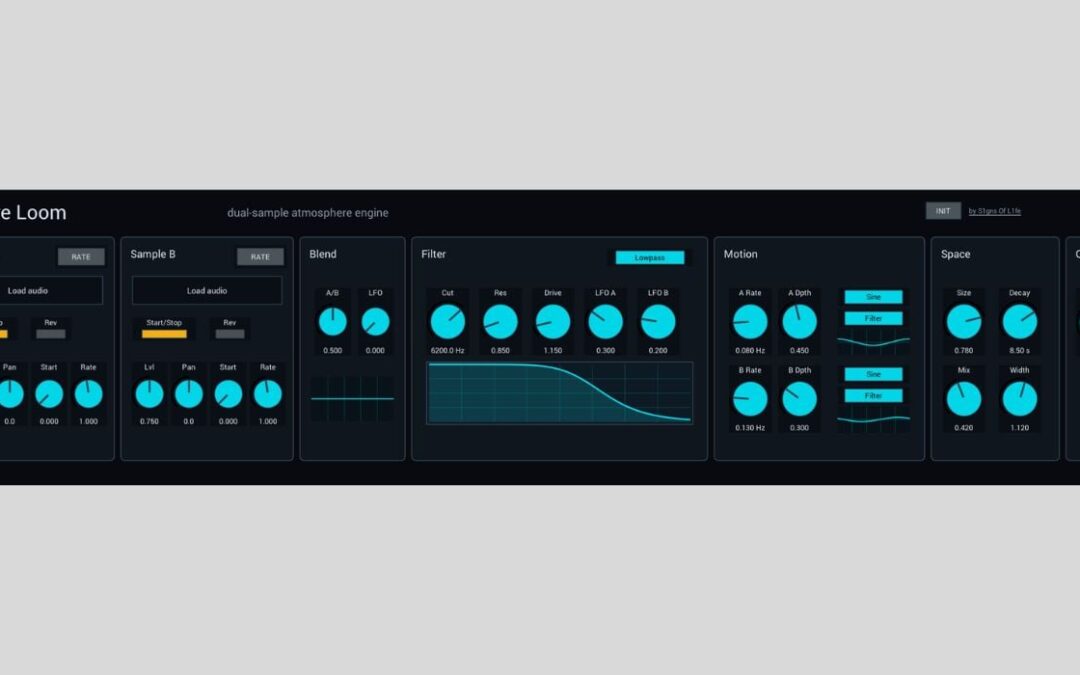Click the Motion section heading
The image size is (1080, 675).
740,254
